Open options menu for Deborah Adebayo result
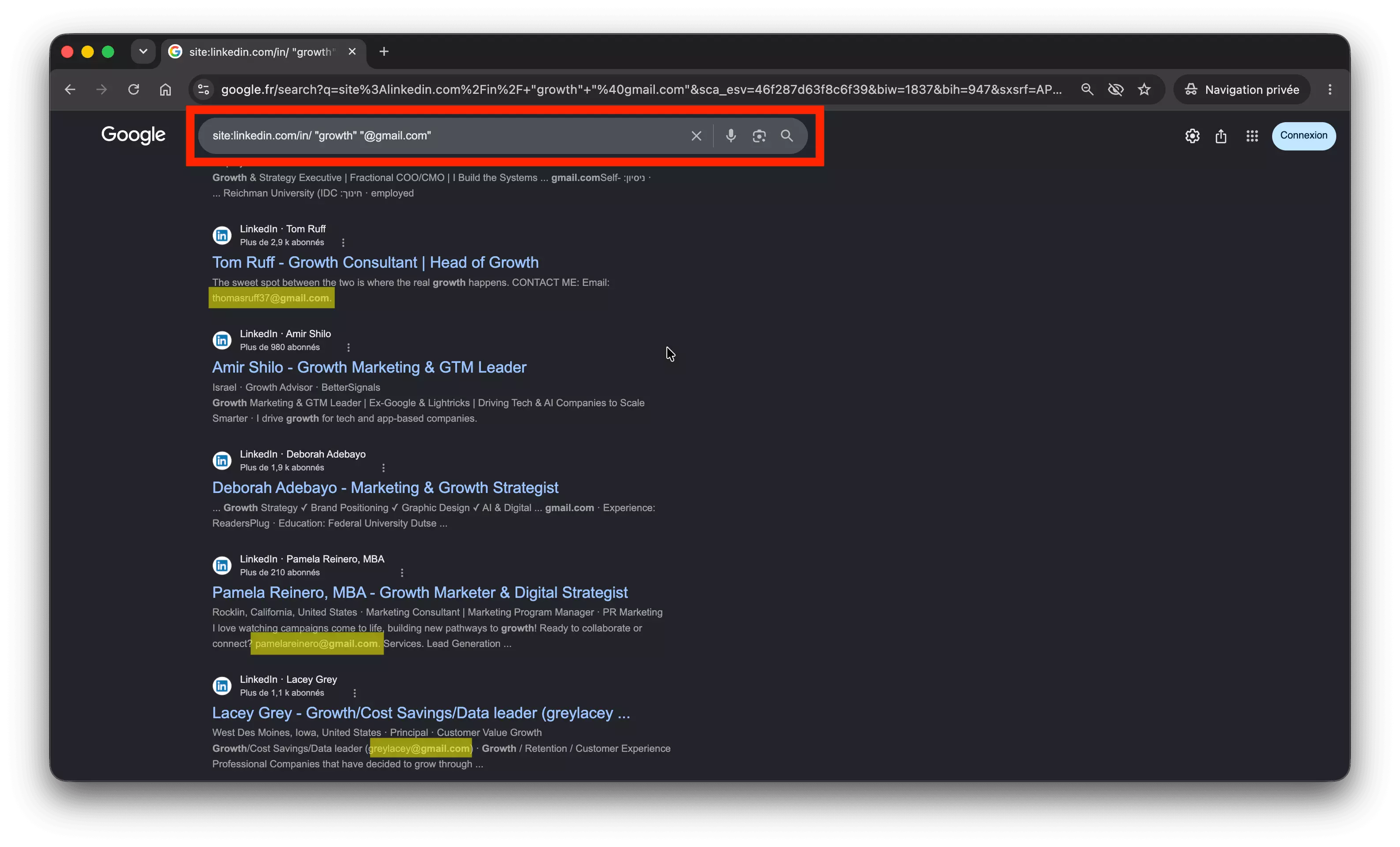Screen dimensions: 1400x847 pos(384,467)
